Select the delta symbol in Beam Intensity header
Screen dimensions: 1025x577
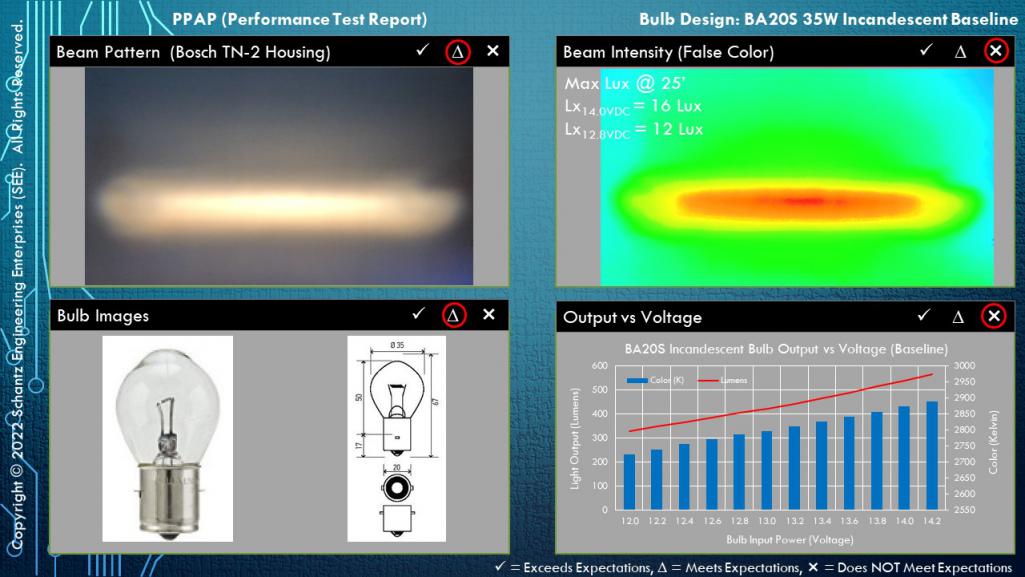point(960,52)
